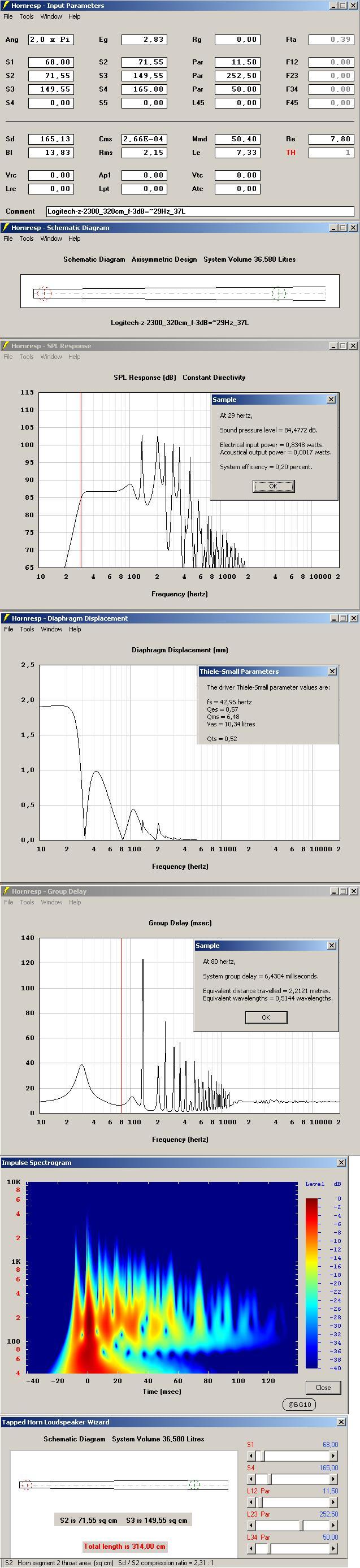
Task: Click Hornresp icon in SPL Response title bar
Action: pyautogui.click(x=6, y=346)
